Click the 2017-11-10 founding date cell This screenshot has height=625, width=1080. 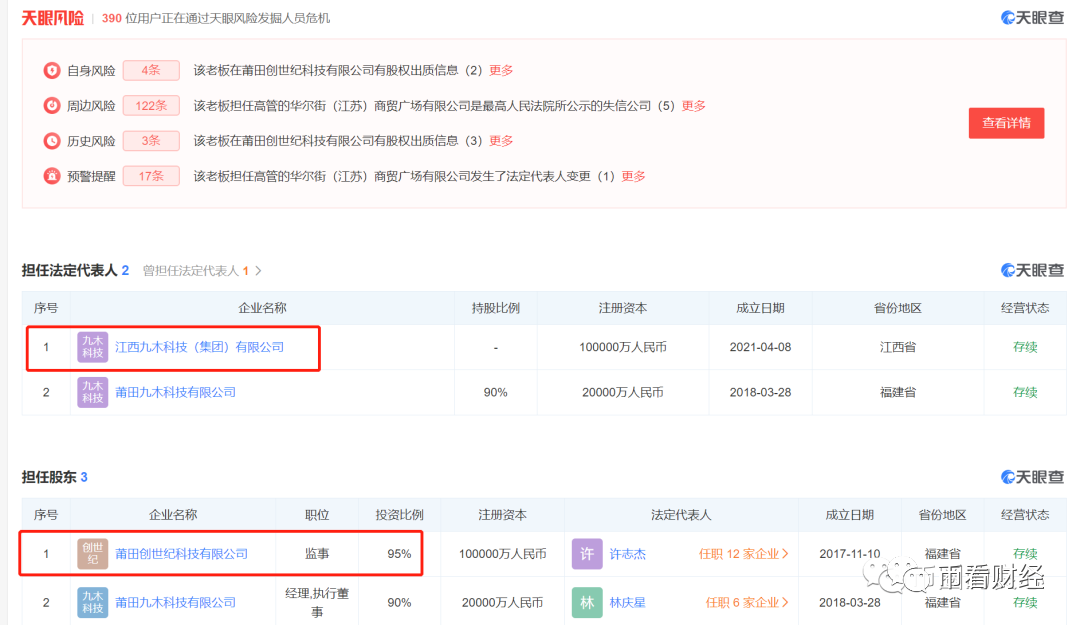click(x=849, y=553)
